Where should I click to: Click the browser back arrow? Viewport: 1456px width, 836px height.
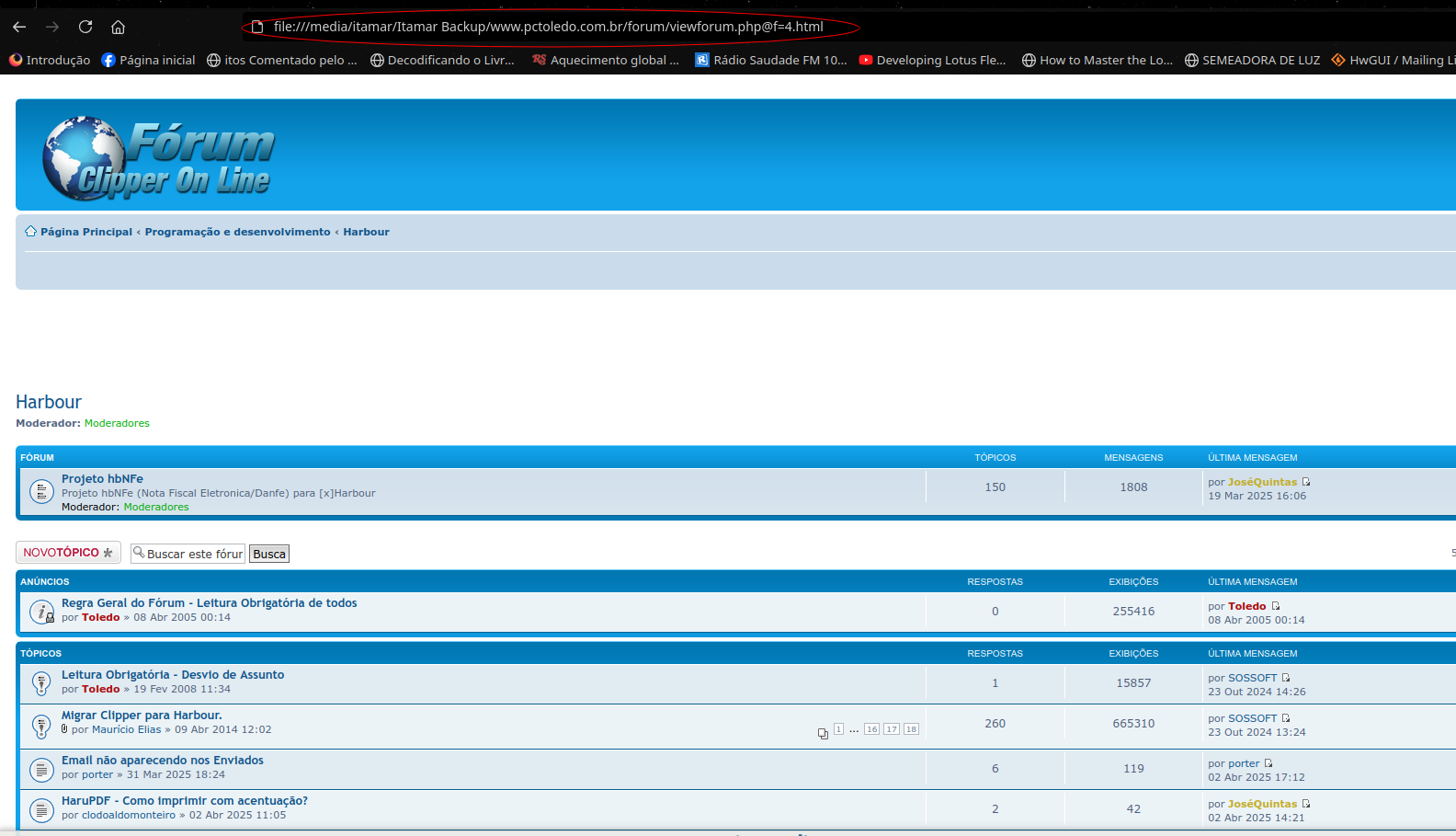(19, 27)
